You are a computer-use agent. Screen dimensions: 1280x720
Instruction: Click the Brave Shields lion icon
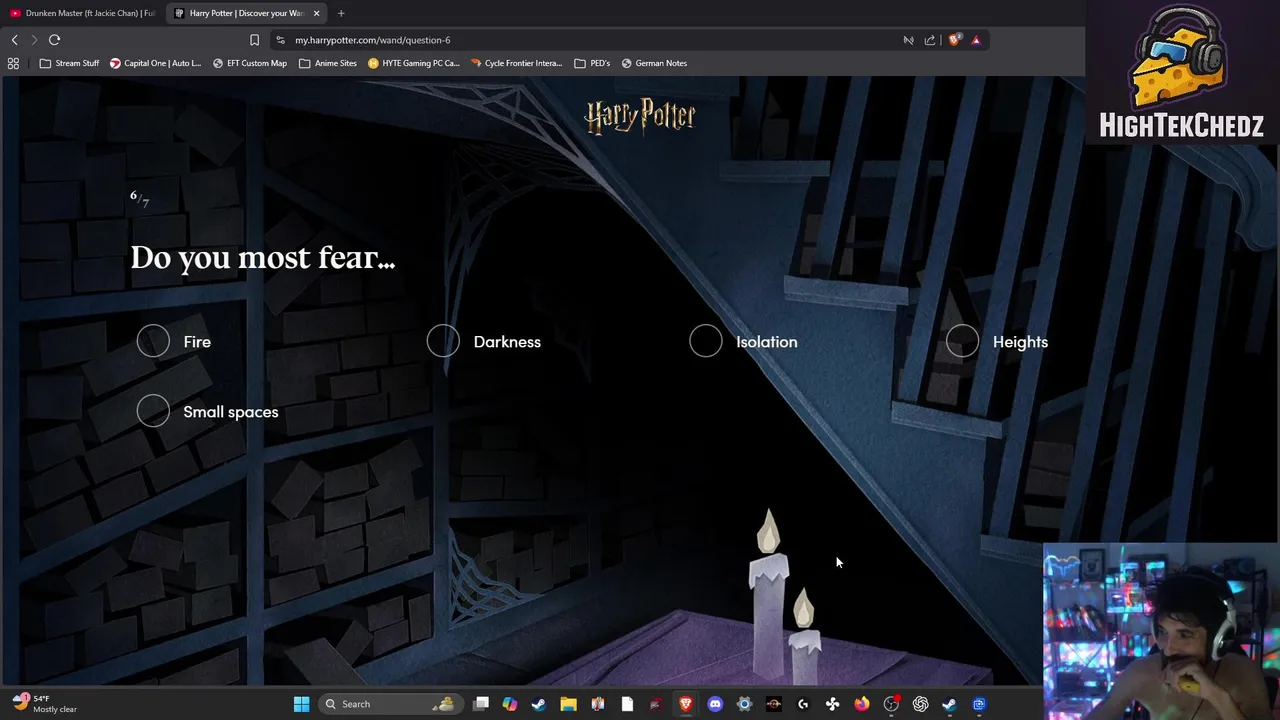[954, 40]
